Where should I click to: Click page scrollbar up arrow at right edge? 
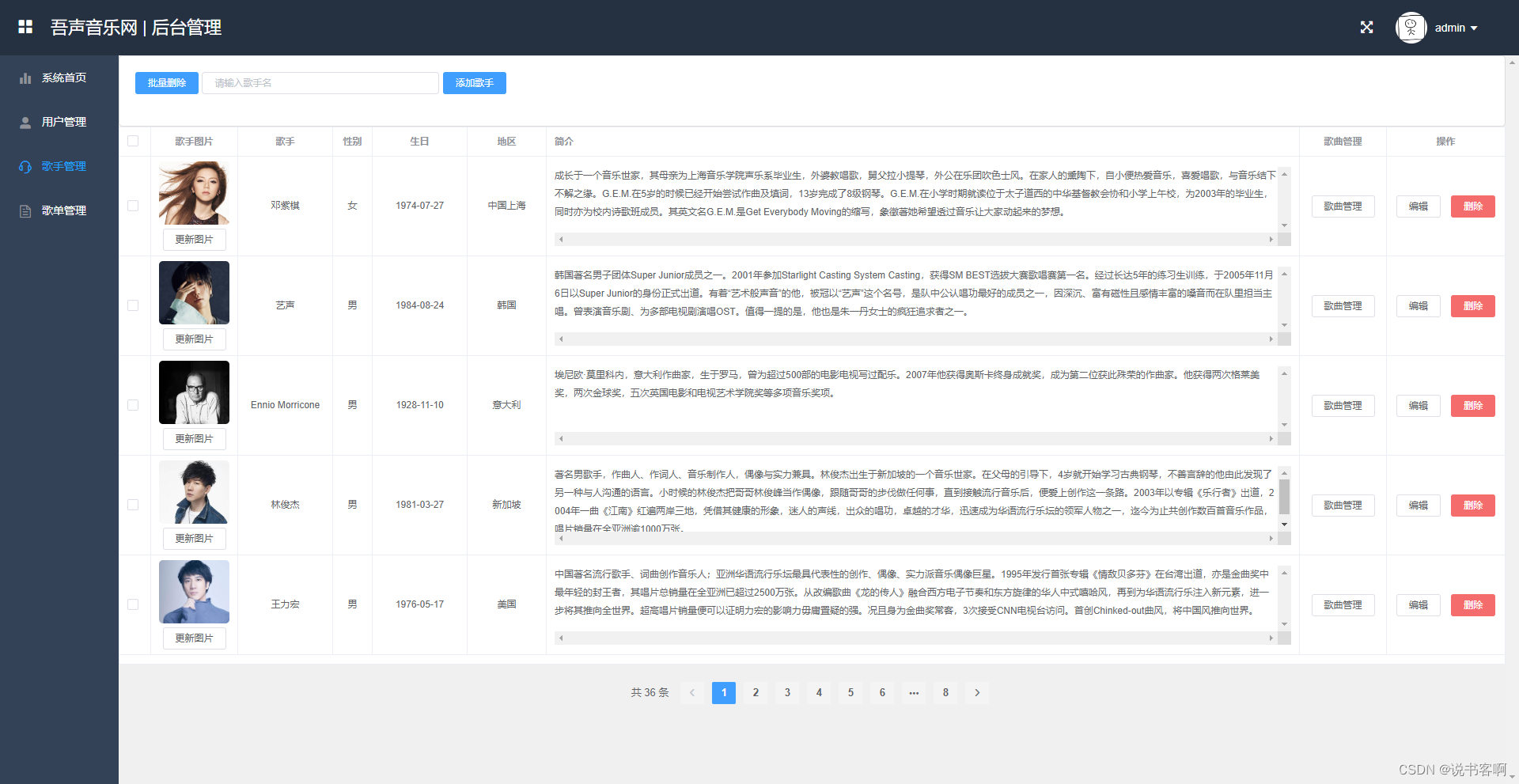(x=1513, y=62)
